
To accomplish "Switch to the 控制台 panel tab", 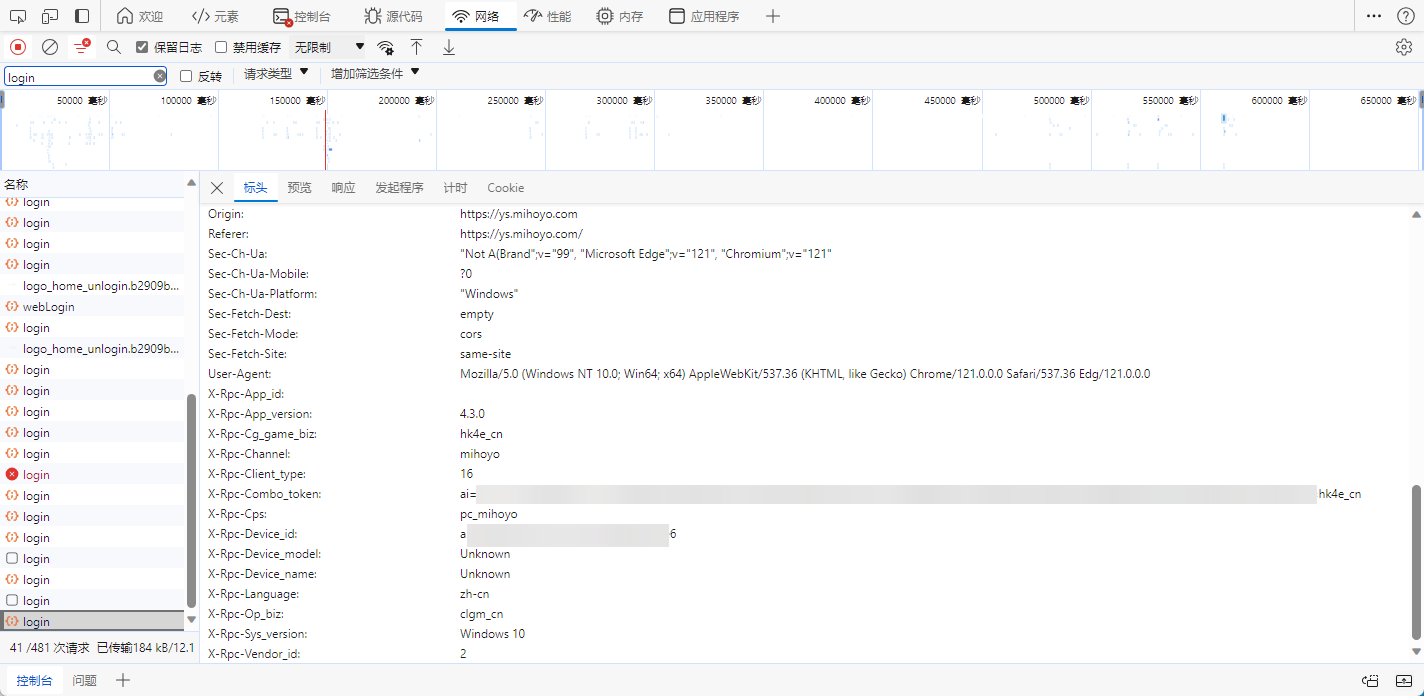I will (x=302, y=16).
